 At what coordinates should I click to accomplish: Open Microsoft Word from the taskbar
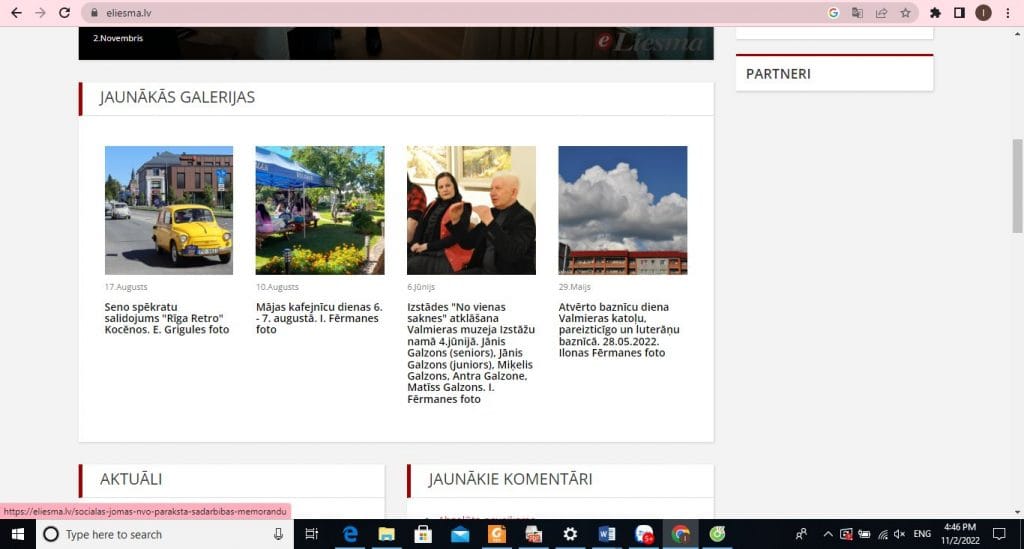point(606,535)
